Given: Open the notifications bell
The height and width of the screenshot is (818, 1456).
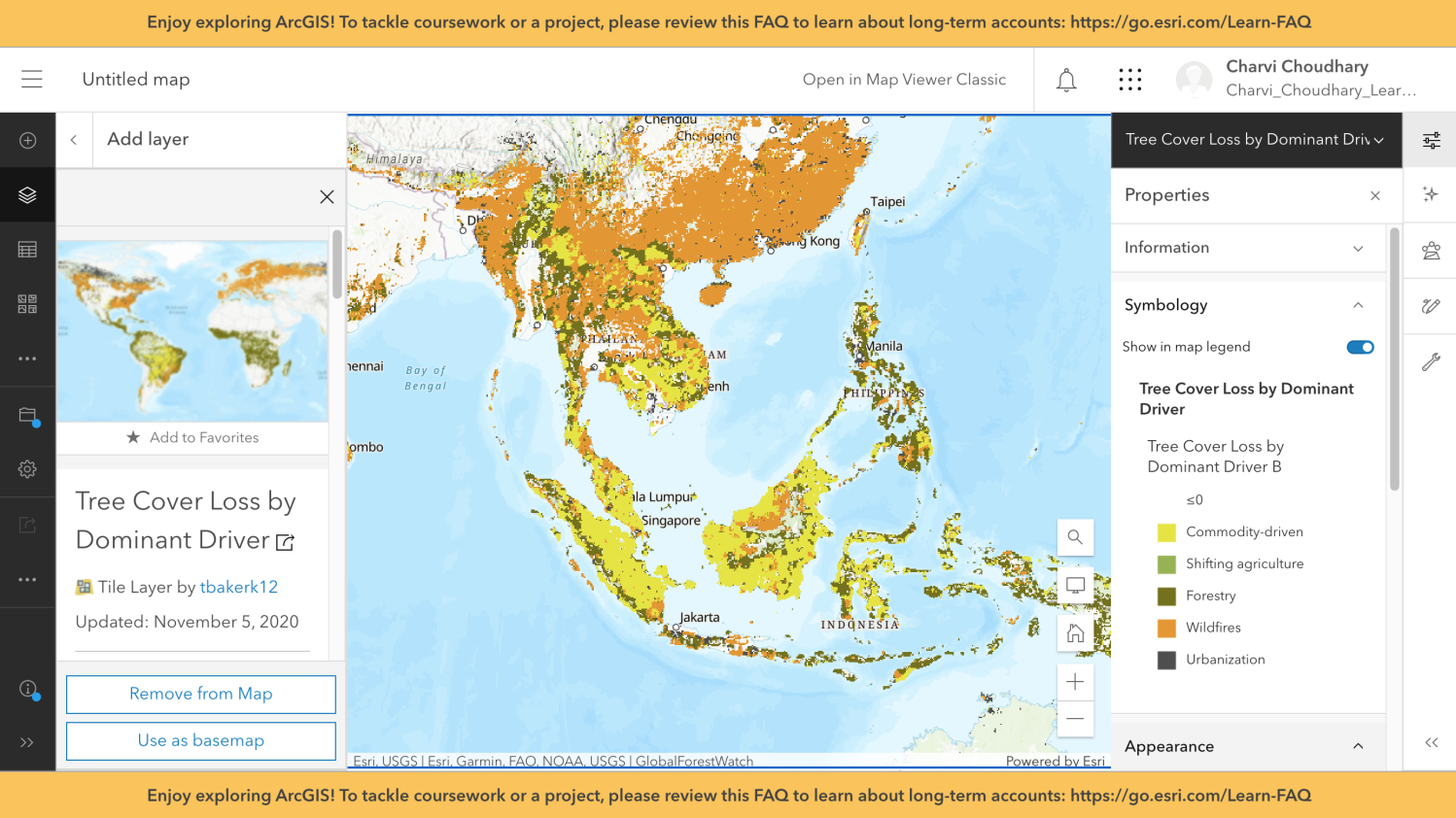Looking at the screenshot, I should tap(1066, 80).
